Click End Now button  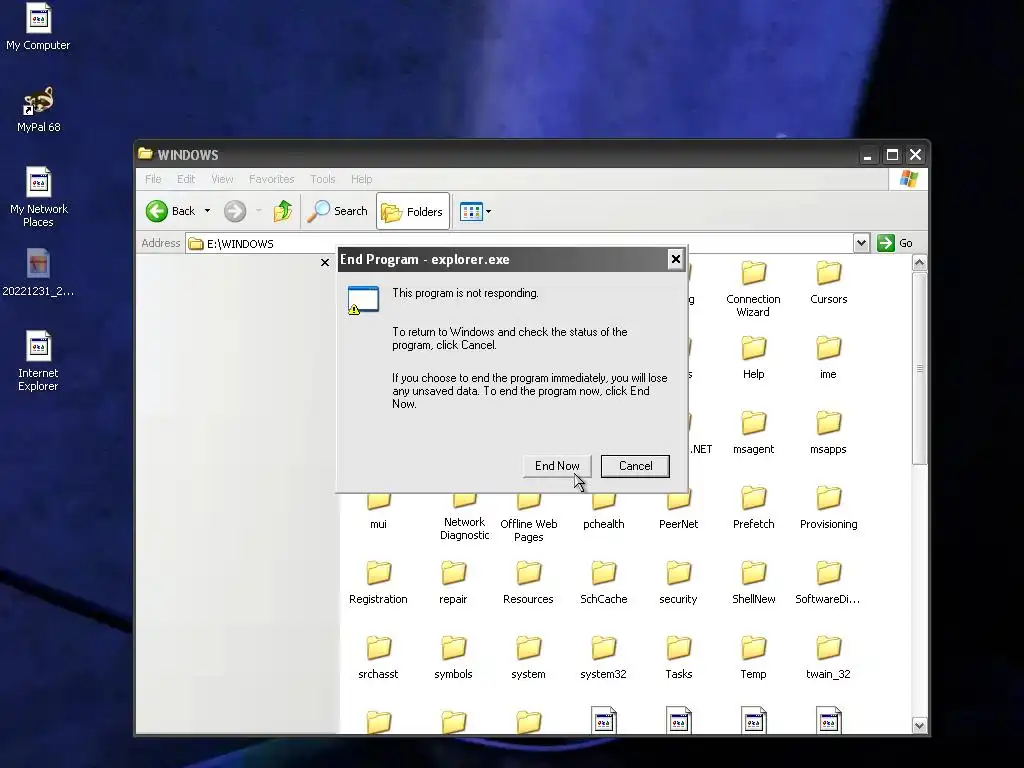[x=557, y=466]
